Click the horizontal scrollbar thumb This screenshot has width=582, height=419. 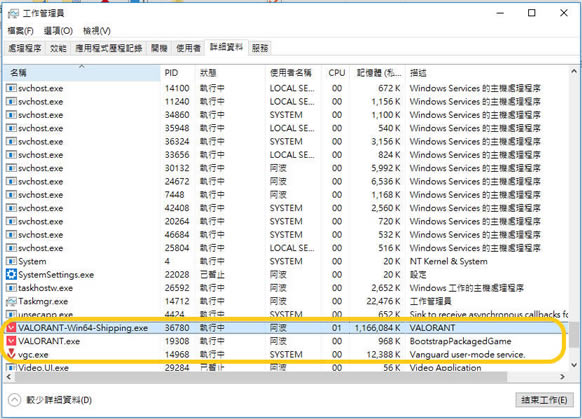(x=261, y=377)
